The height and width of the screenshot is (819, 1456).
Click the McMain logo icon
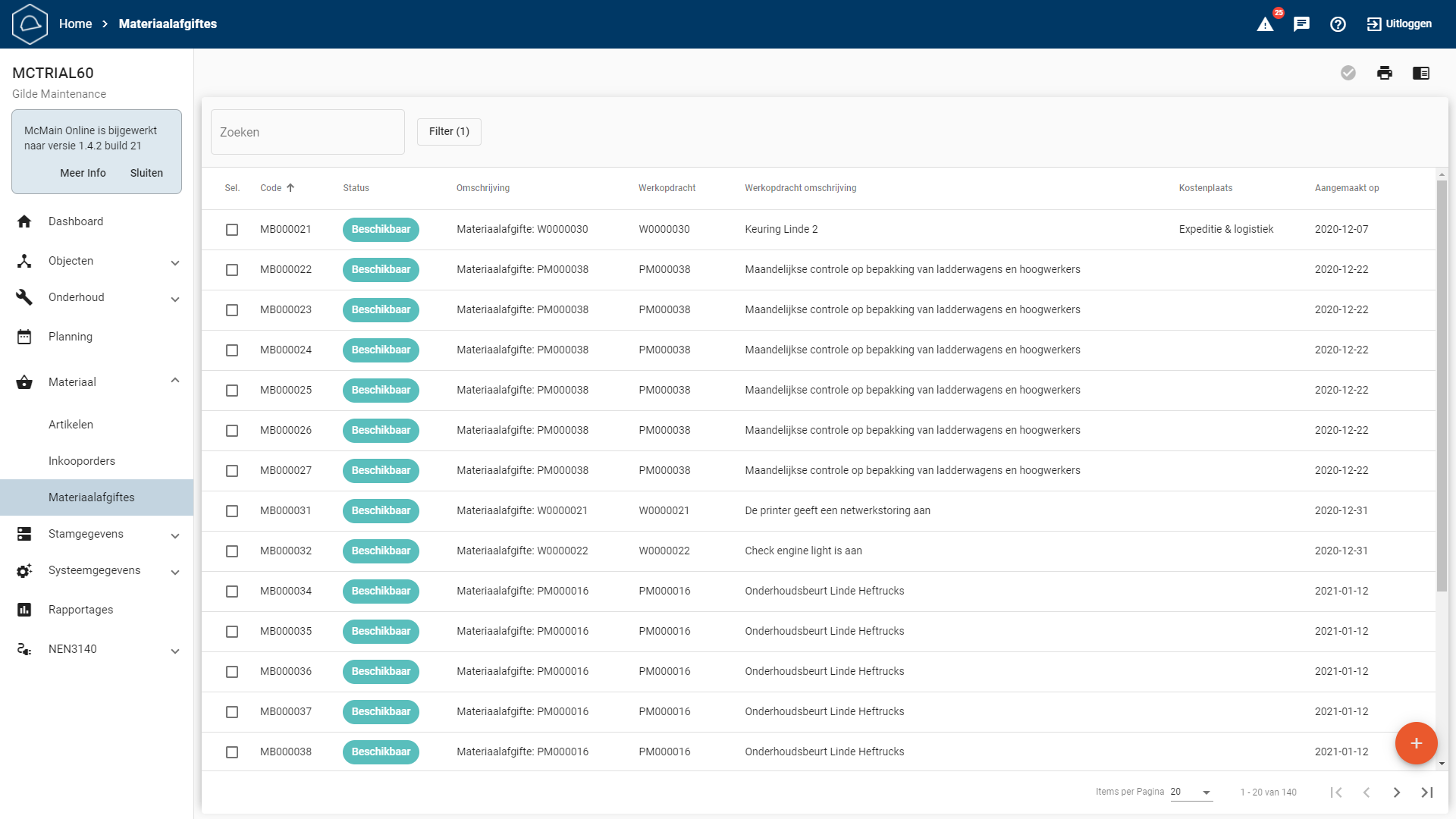(30, 24)
